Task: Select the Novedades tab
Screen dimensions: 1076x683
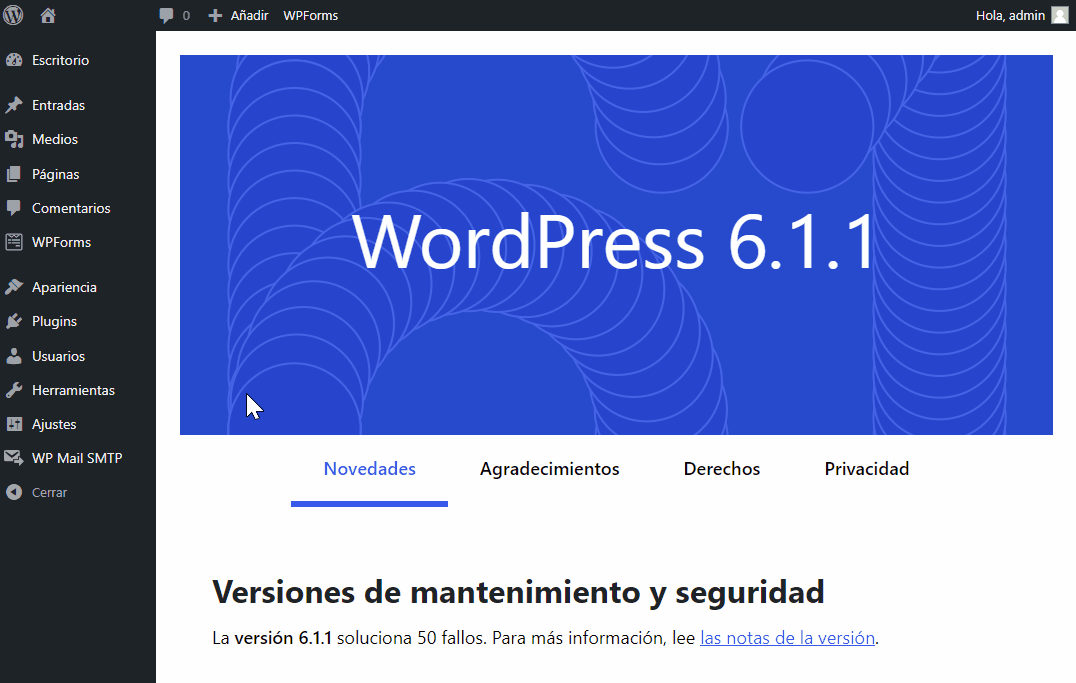Action: [369, 469]
